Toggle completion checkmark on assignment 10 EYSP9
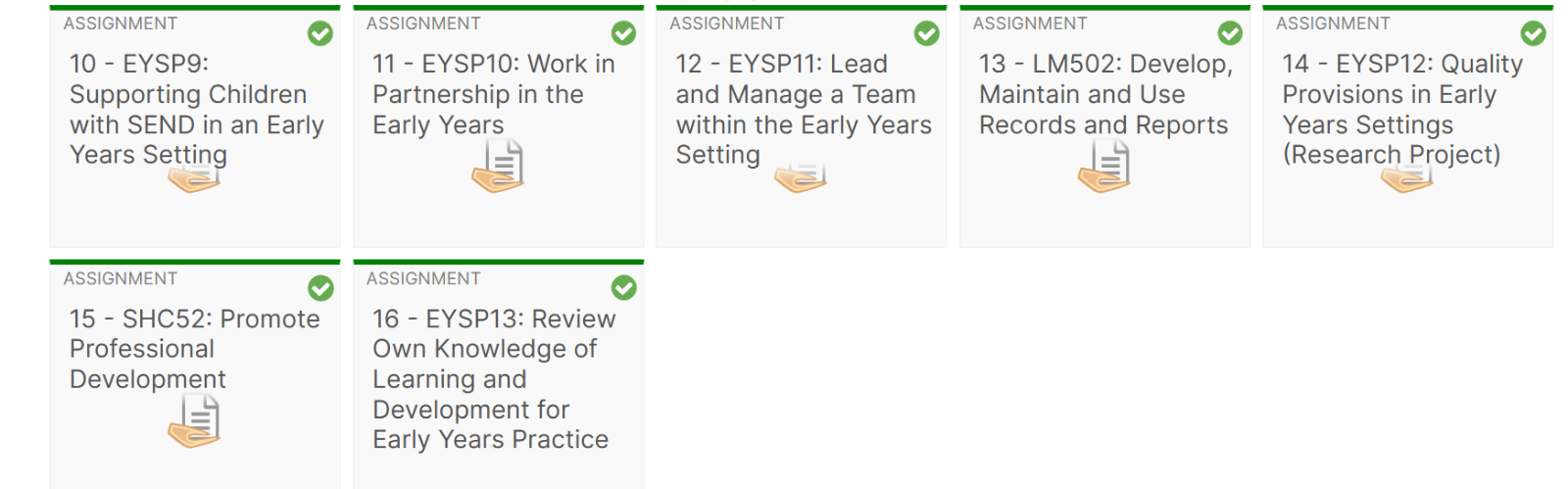This screenshot has width=1568, height=489. (320, 34)
